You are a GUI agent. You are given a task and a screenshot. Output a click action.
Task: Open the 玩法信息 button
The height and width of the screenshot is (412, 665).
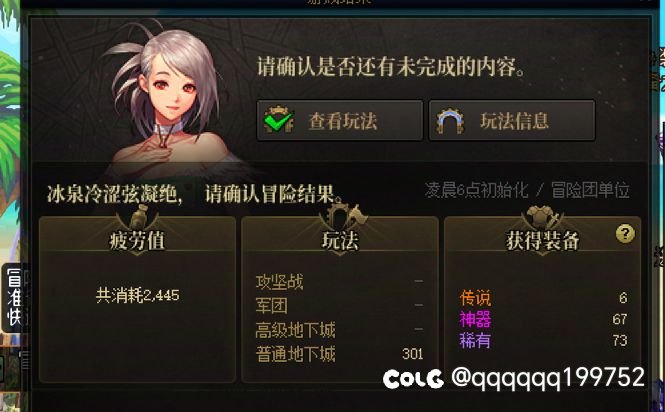(512, 121)
